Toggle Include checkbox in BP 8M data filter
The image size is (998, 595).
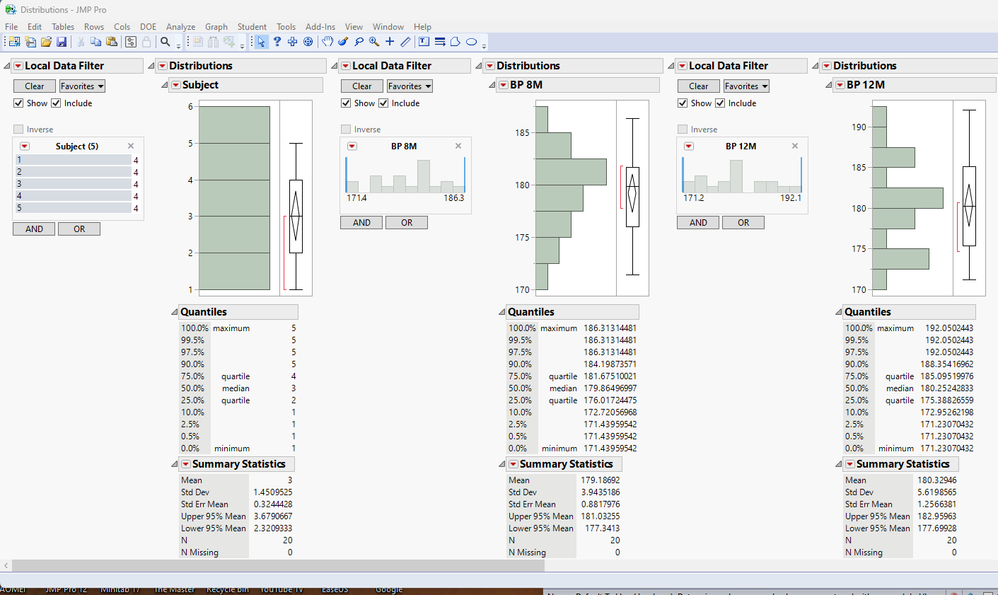coord(383,103)
